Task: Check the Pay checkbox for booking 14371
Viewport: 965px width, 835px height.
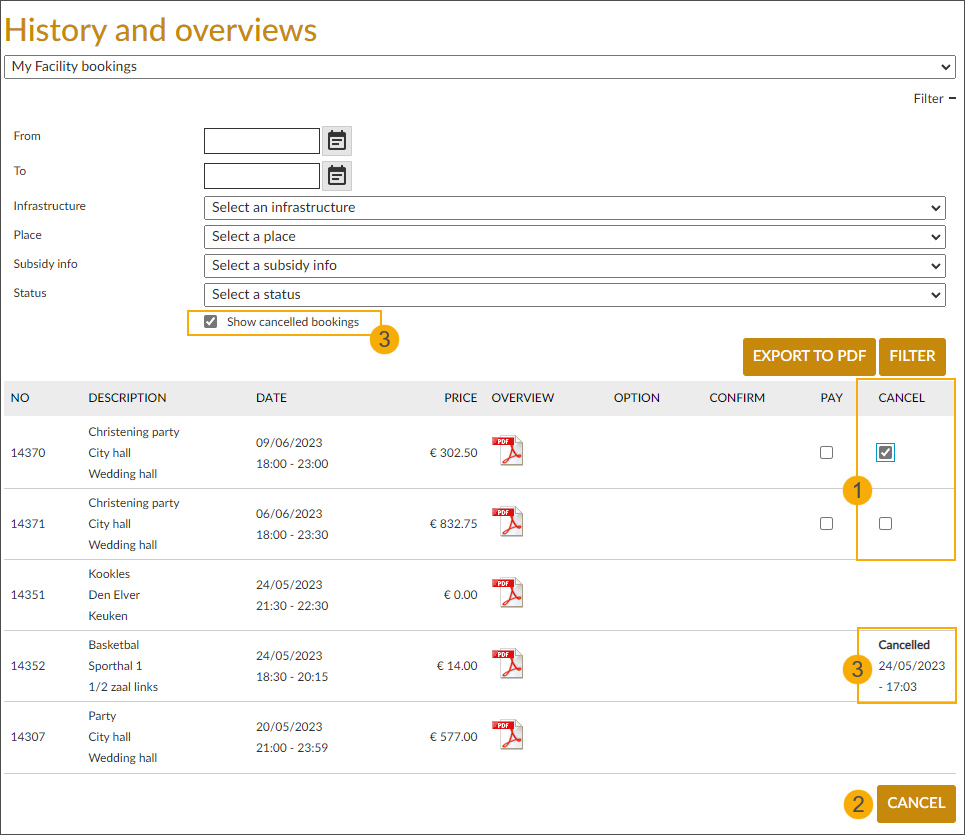Action: 826,523
